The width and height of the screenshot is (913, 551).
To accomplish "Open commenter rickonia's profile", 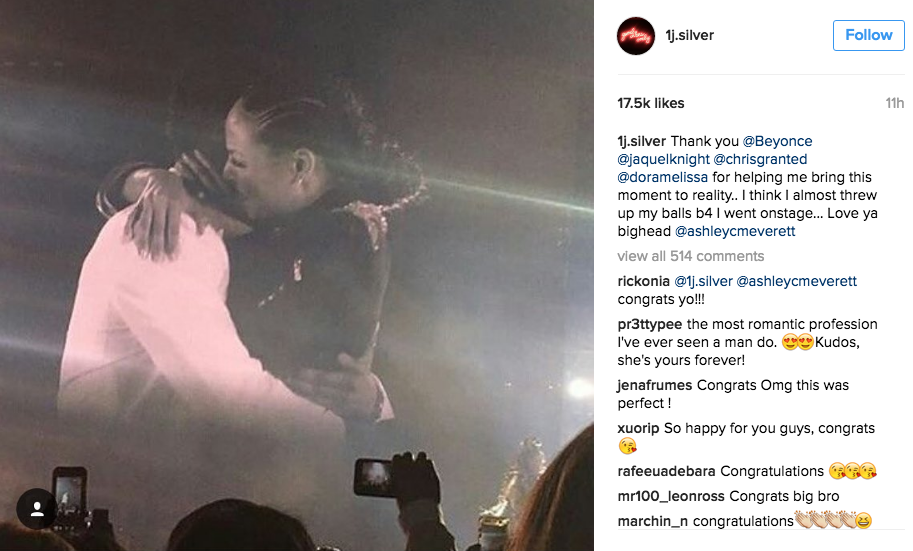I will pos(643,281).
